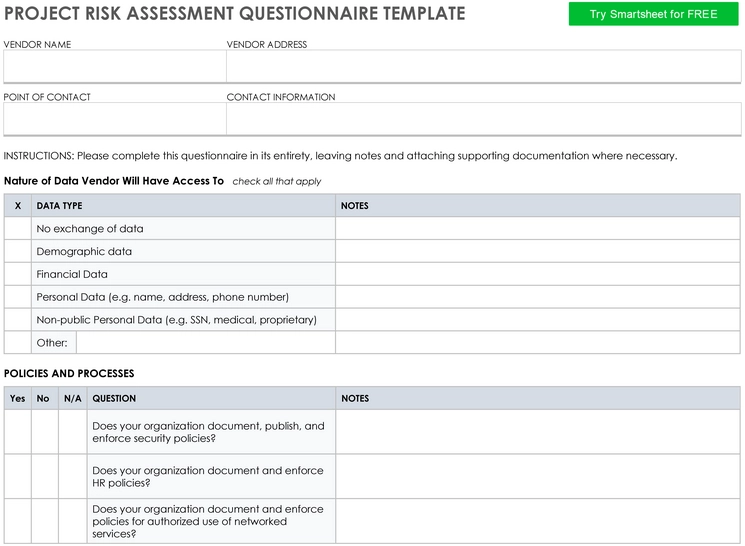Mark Yes for HR policies question
The image size is (745, 546).
(18, 477)
